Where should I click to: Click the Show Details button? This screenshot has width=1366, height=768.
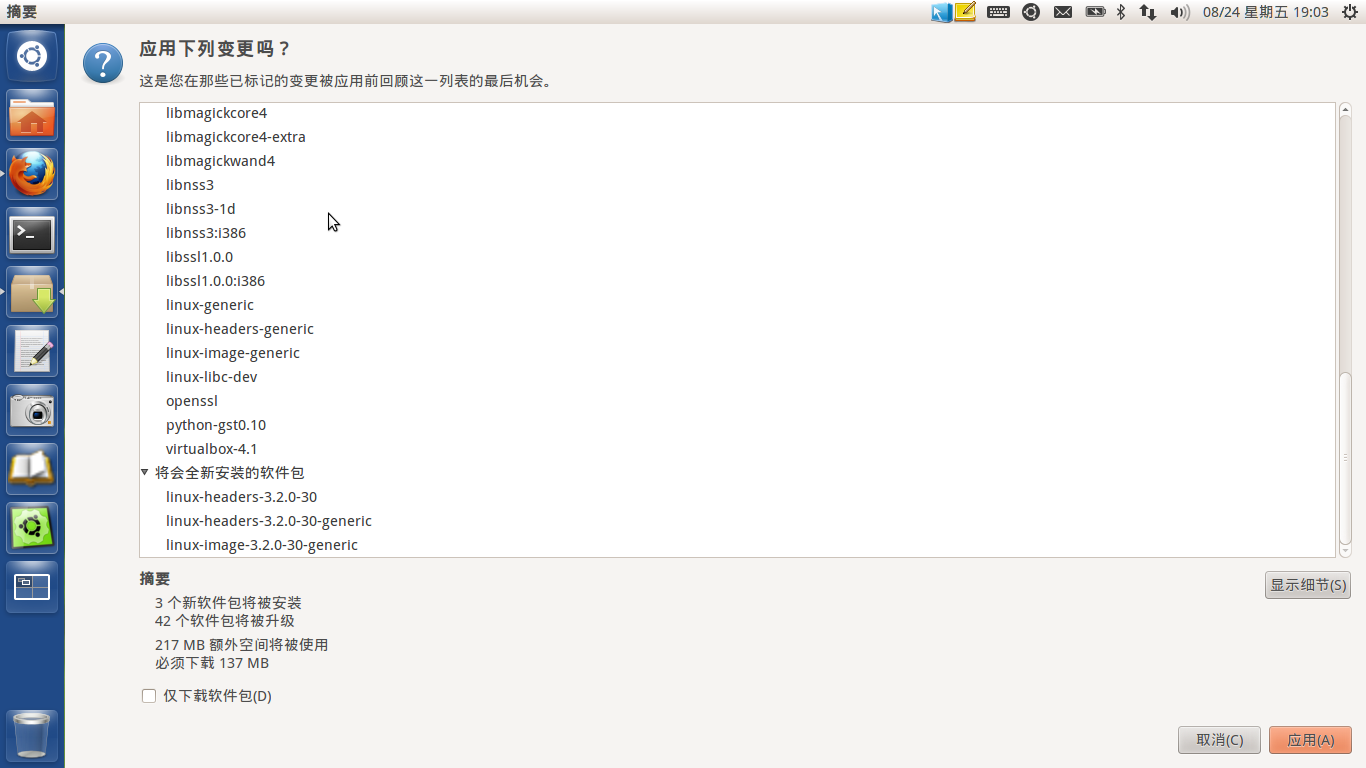[x=1308, y=585]
